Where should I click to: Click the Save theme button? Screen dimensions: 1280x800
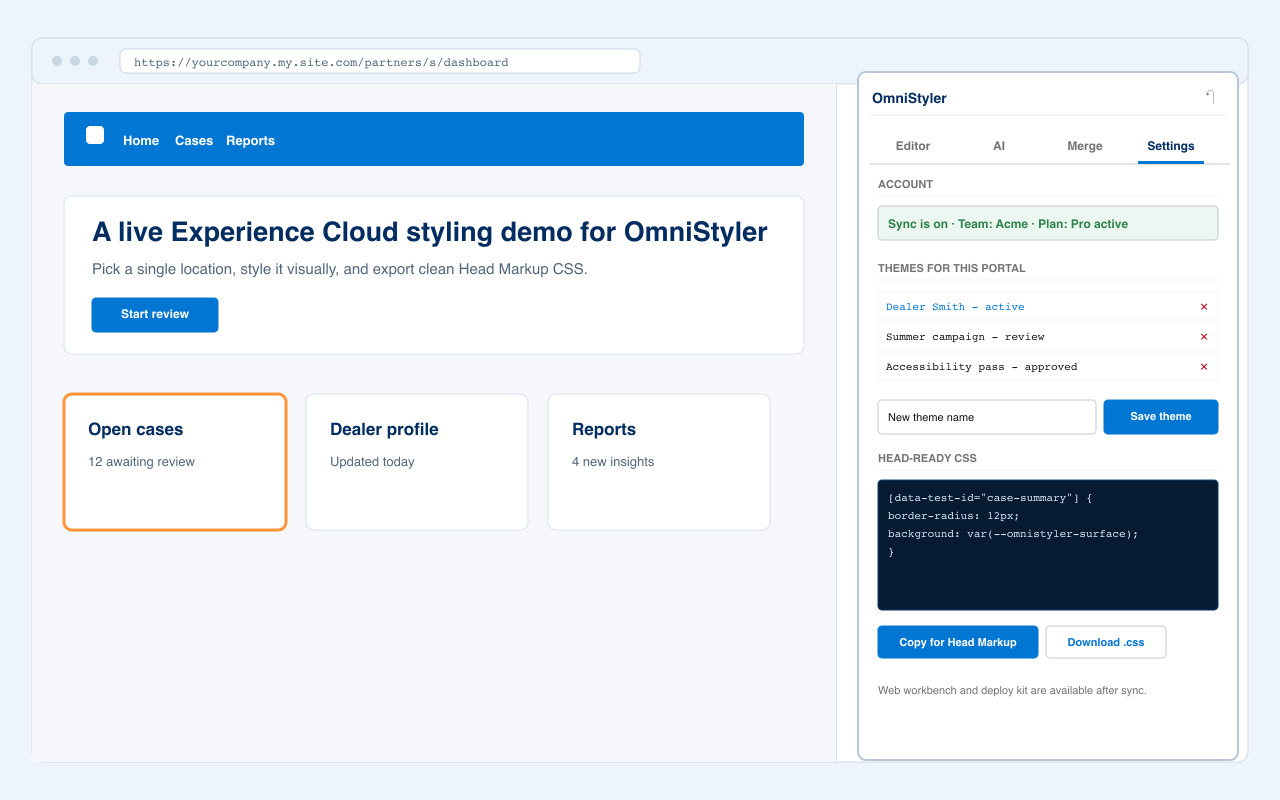click(1161, 417)
